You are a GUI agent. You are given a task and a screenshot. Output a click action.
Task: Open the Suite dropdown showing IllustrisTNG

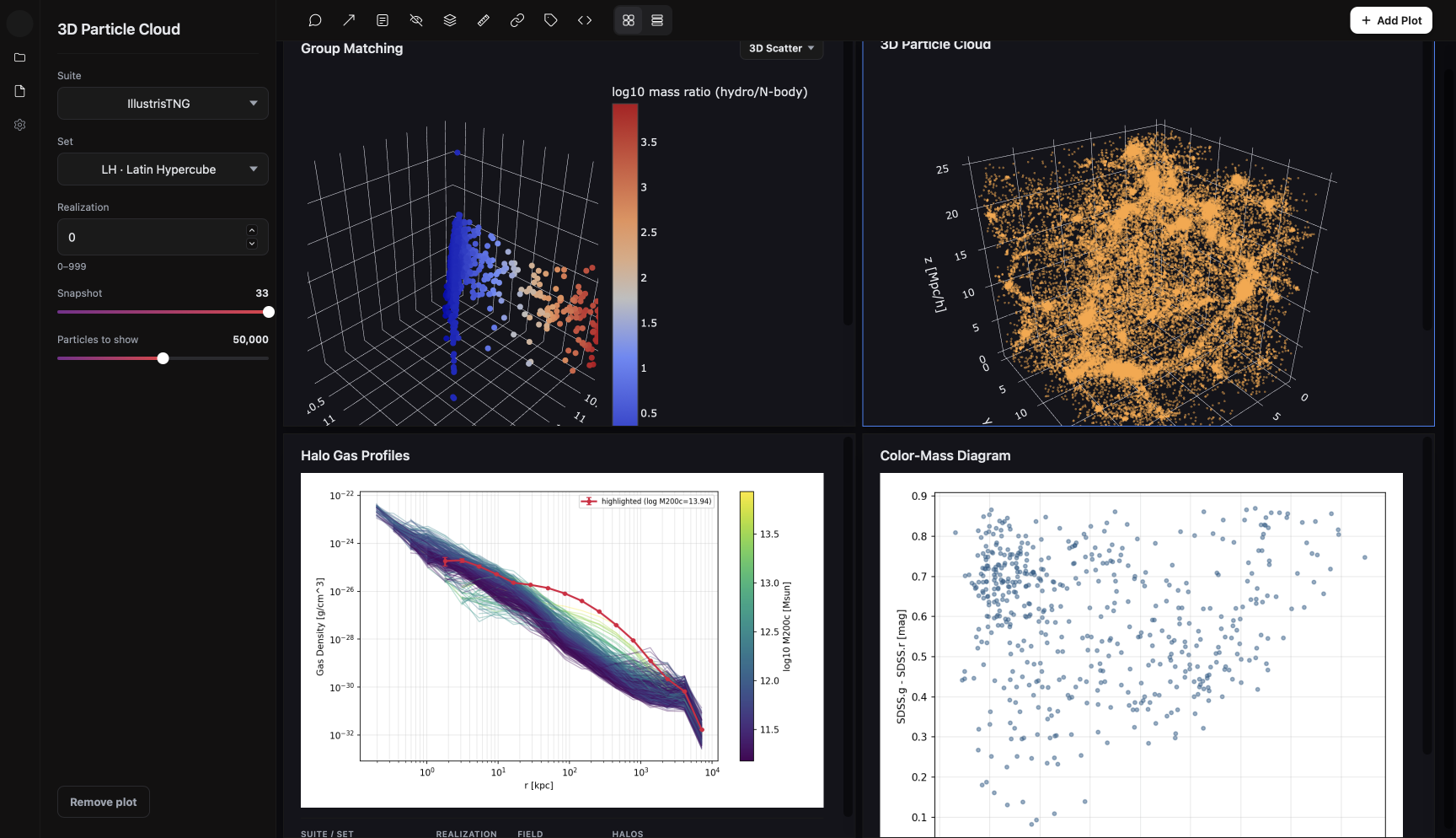click(x=163, y=104)
